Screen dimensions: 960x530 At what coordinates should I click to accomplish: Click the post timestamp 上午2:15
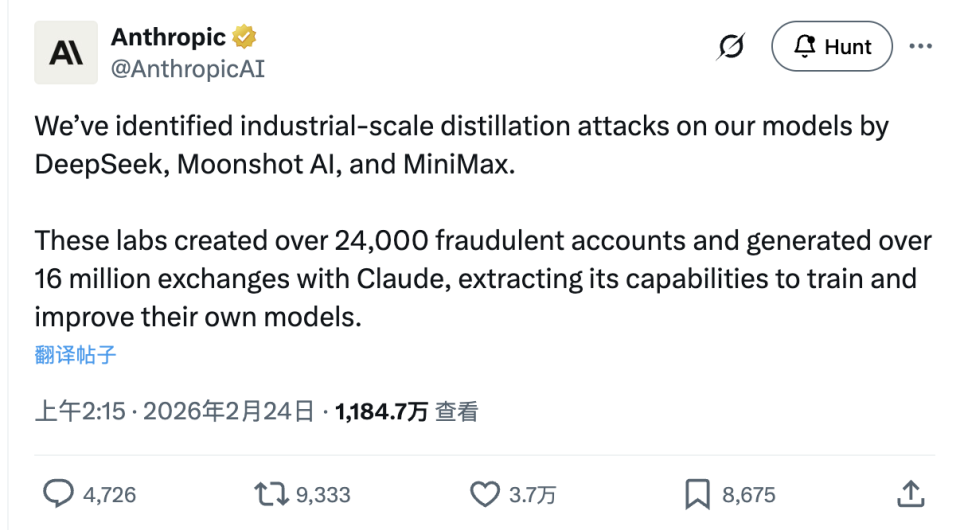coord(82,411)
